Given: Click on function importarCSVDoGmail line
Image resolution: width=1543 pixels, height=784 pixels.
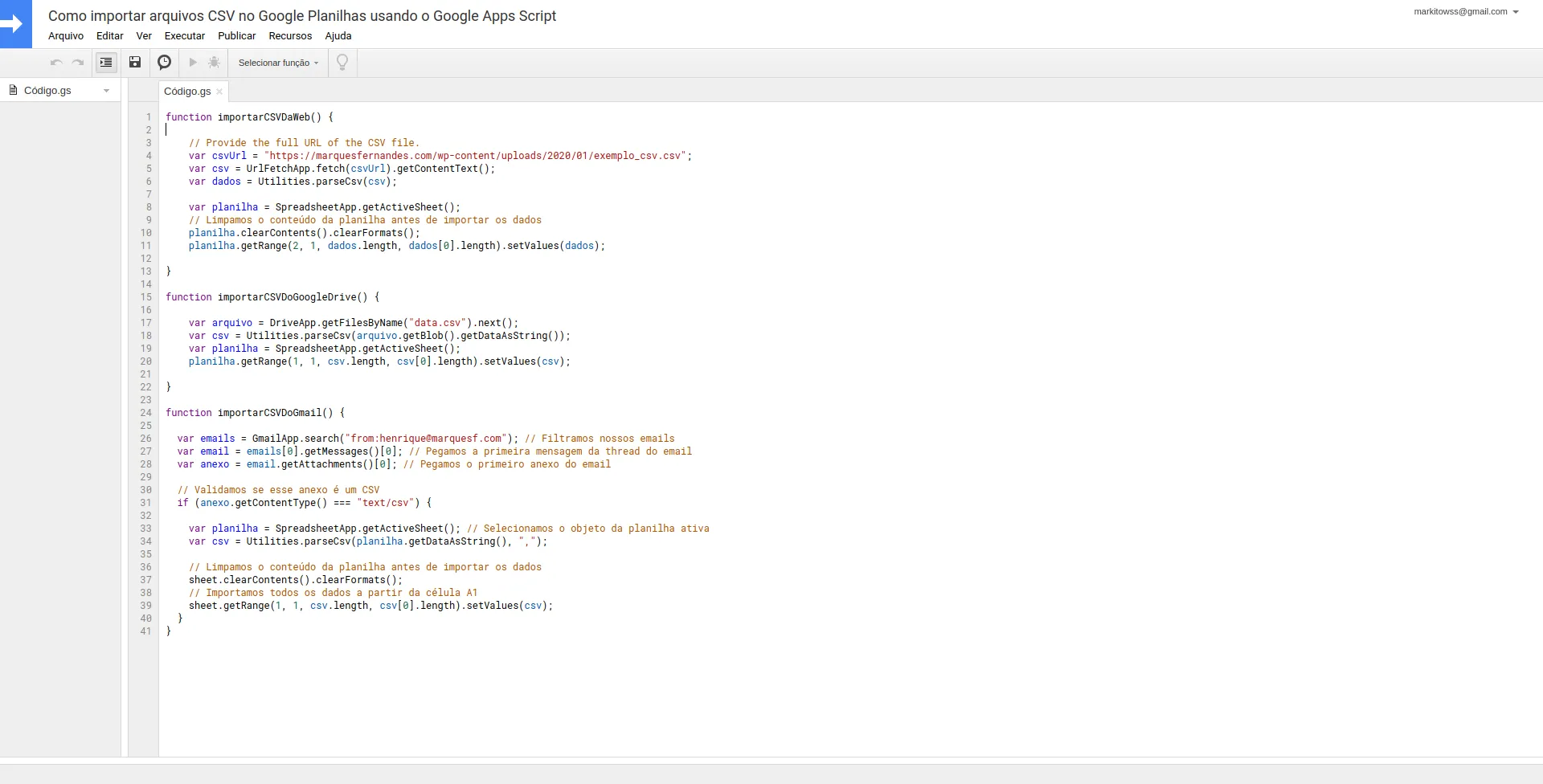Looking at the screenshot, I should pos(255,413).
